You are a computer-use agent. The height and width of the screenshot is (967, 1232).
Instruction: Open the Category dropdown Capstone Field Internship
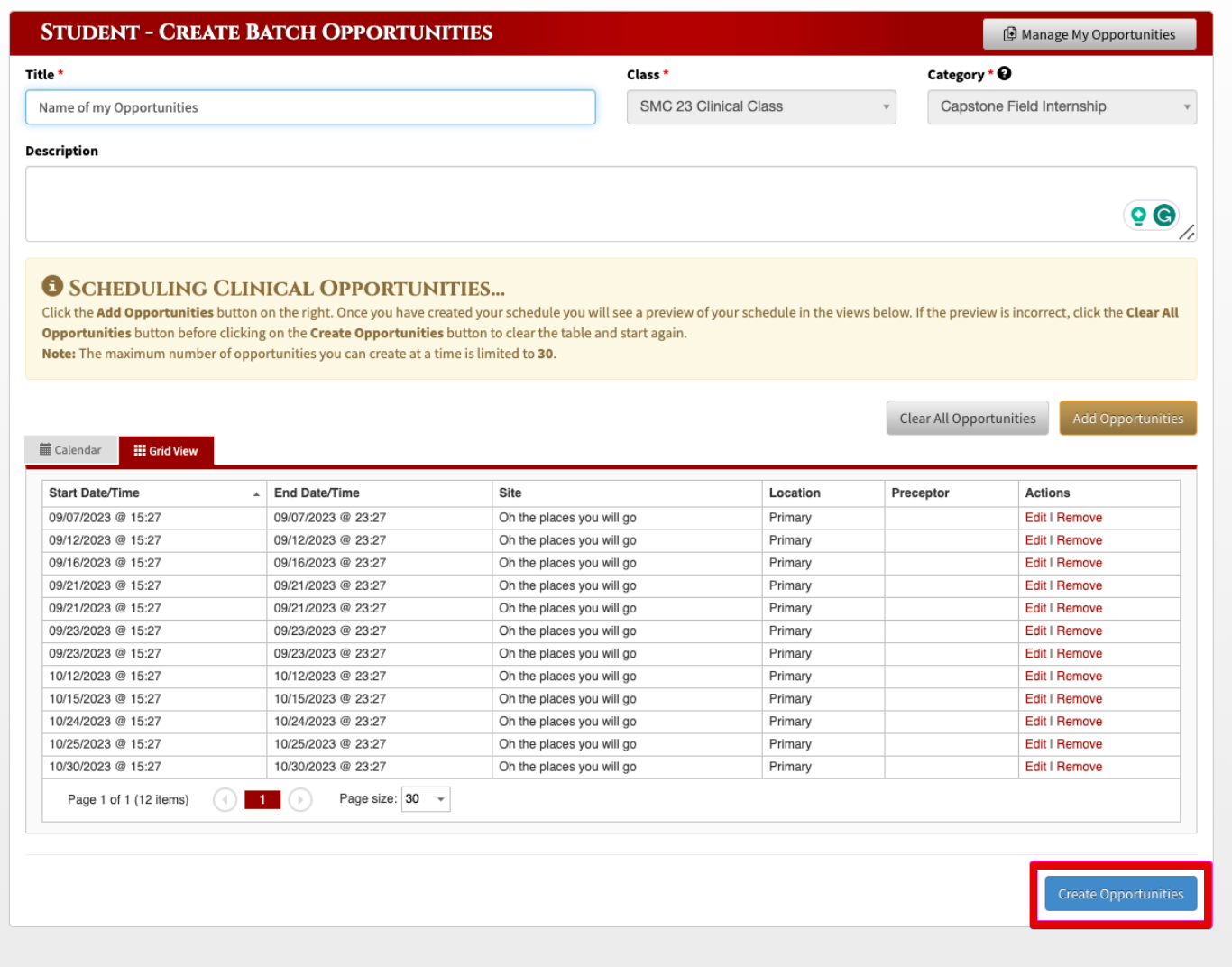pos(1062,106)
